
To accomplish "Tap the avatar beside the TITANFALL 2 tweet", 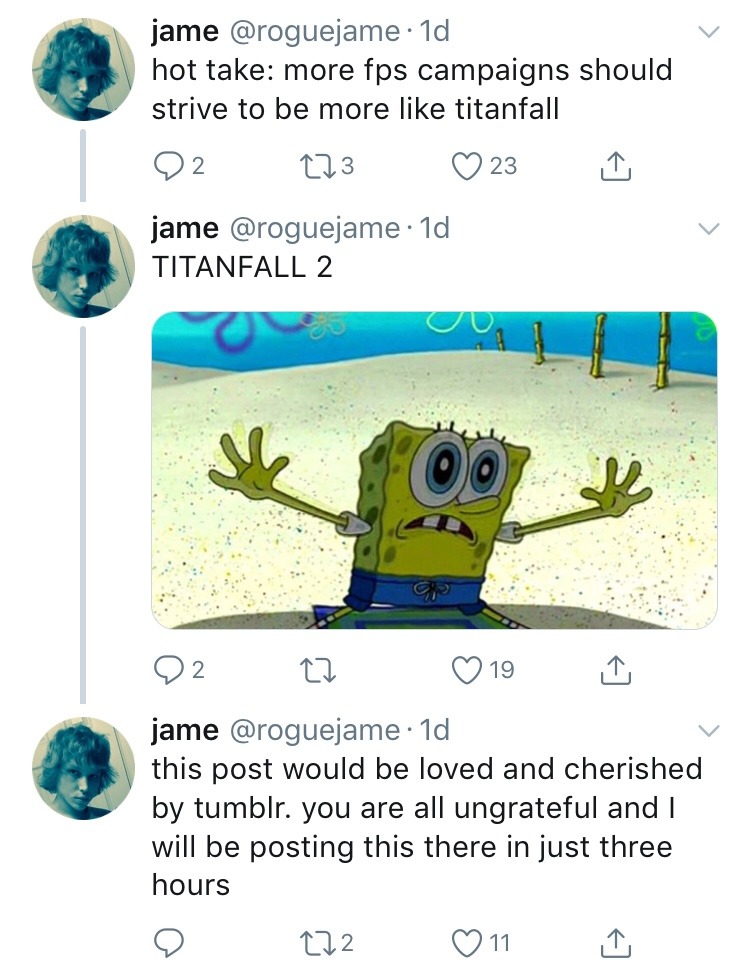I will point(84,265).
